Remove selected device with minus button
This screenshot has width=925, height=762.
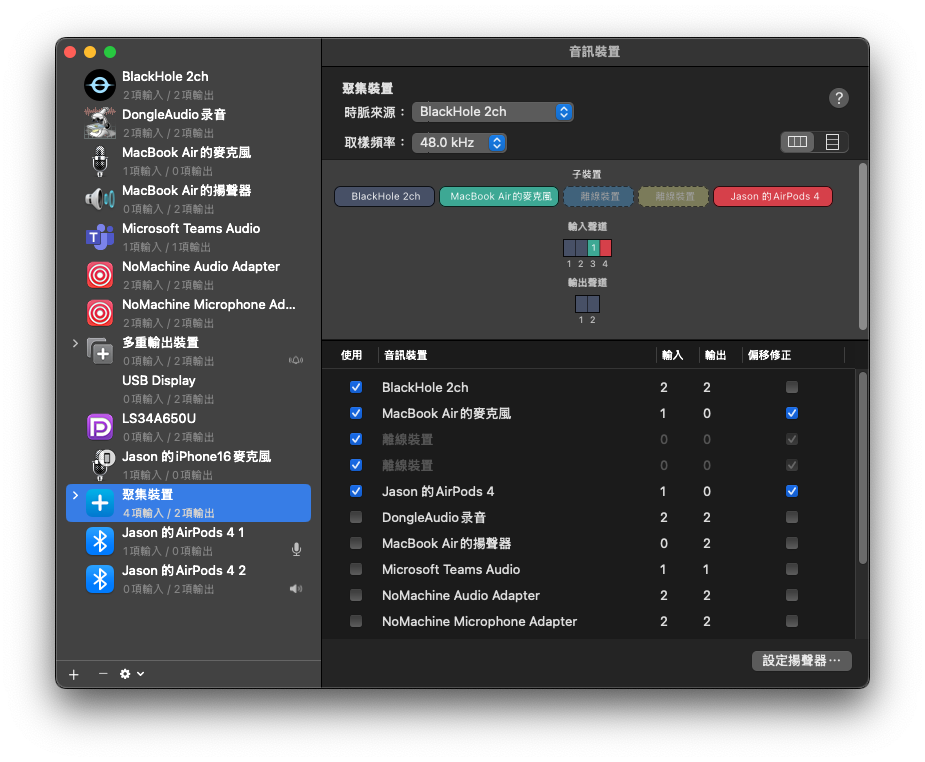point(103,674)
